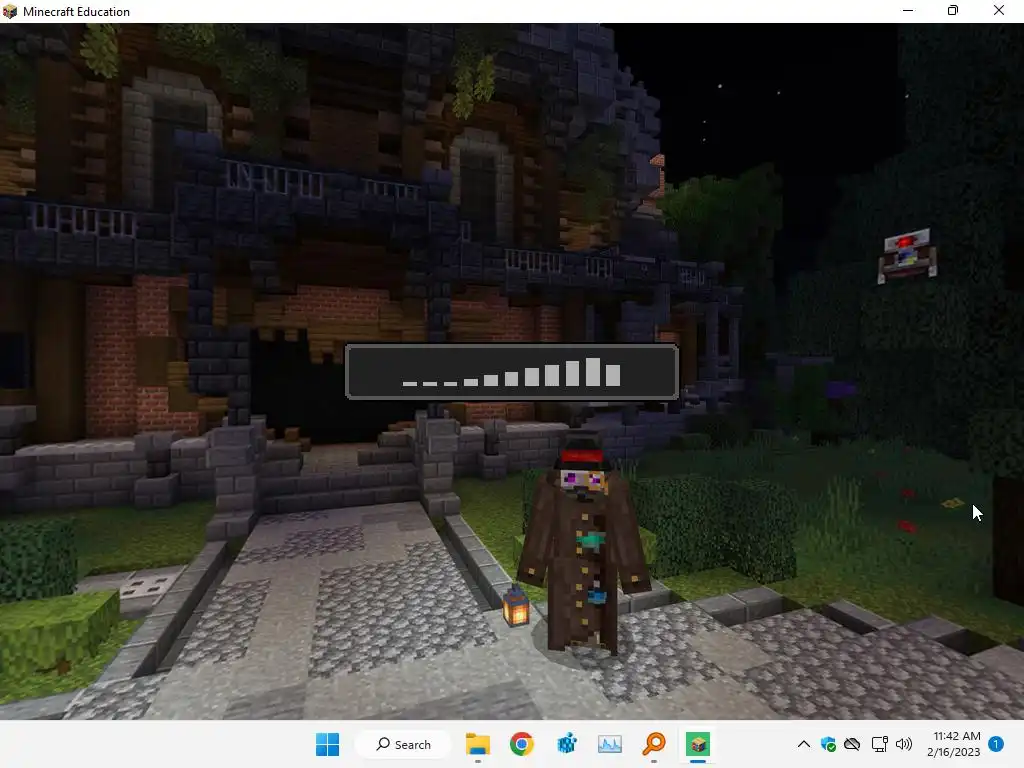Screen dimensions: 1024x768
Task: Click the cloud sync off tray icon
Action: pyautogui.click(x=852, y=744)
